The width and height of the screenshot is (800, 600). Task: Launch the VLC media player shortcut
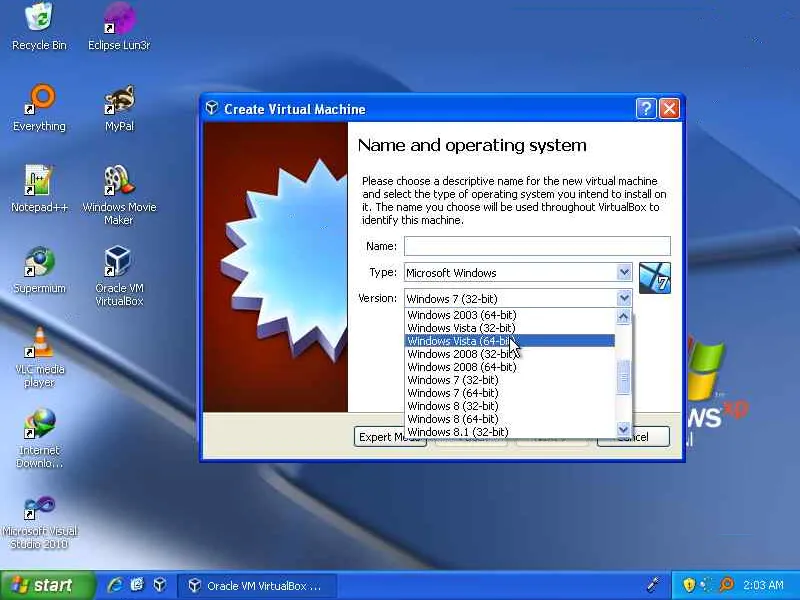pos(39,357)
